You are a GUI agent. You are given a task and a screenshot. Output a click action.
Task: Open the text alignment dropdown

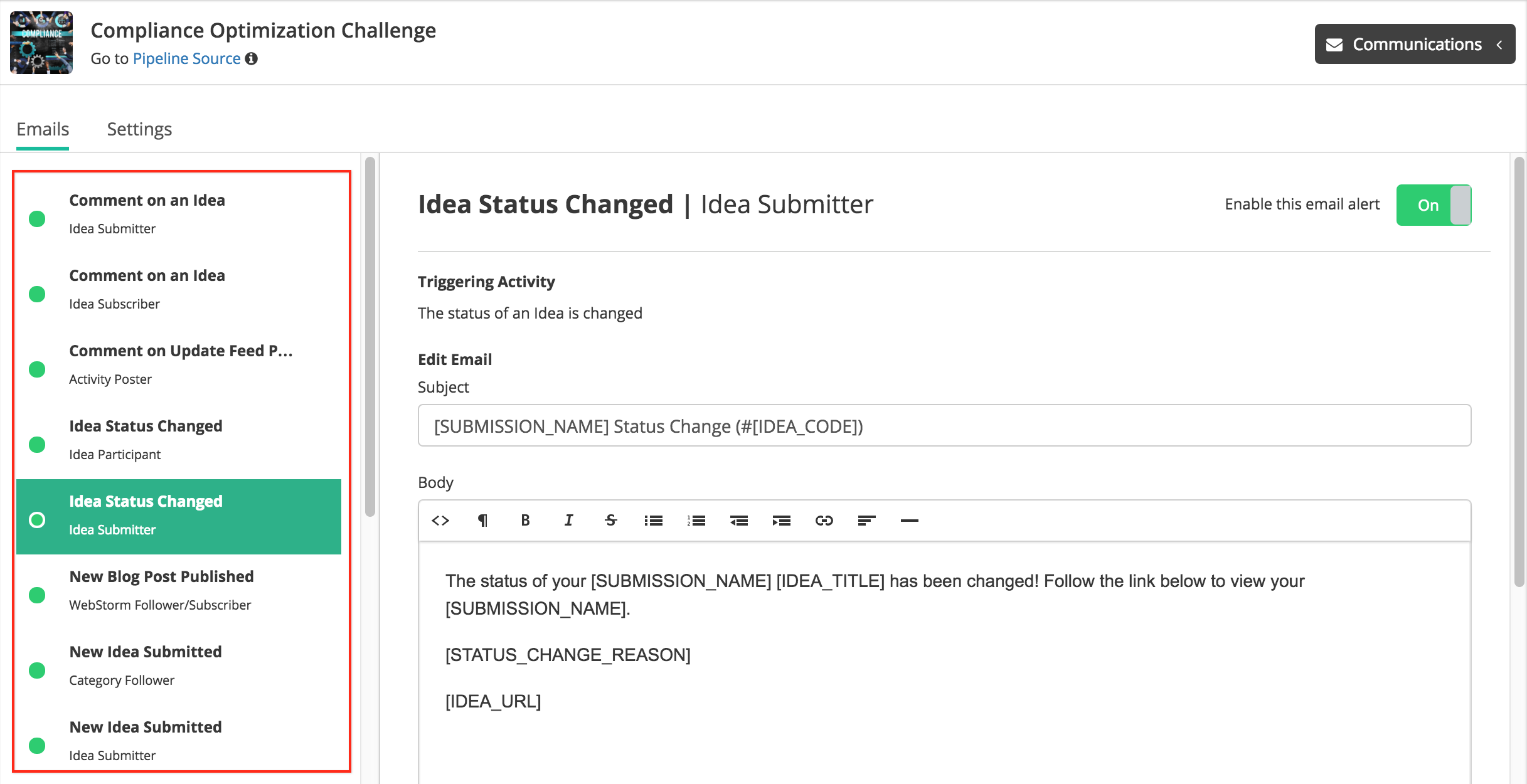tap(866, 521)
